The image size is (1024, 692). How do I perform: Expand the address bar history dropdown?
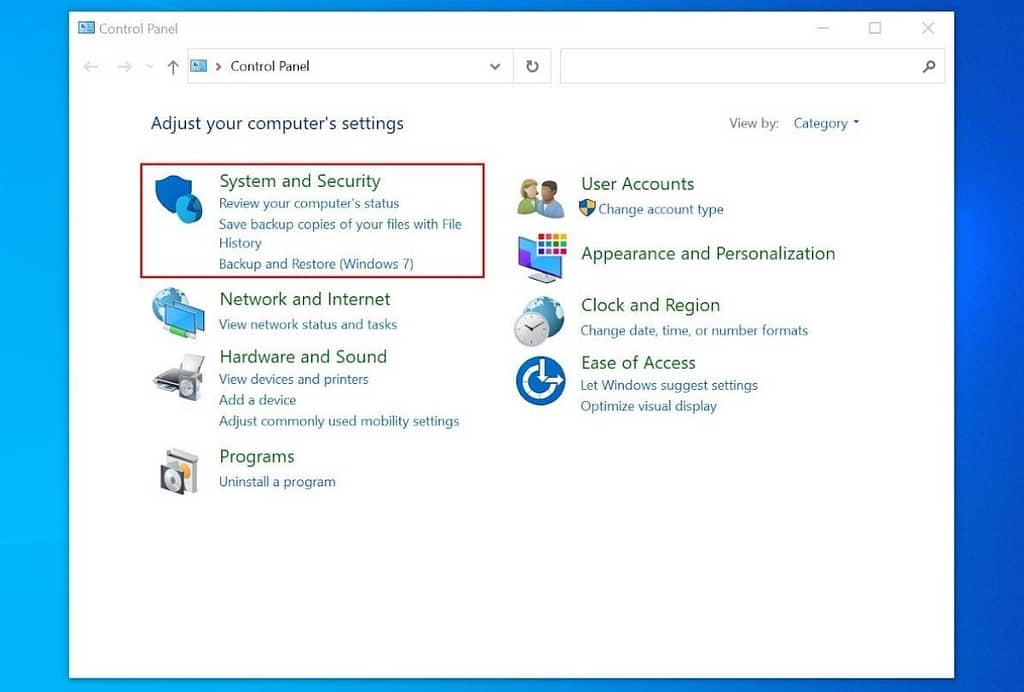tap(495, 67)
